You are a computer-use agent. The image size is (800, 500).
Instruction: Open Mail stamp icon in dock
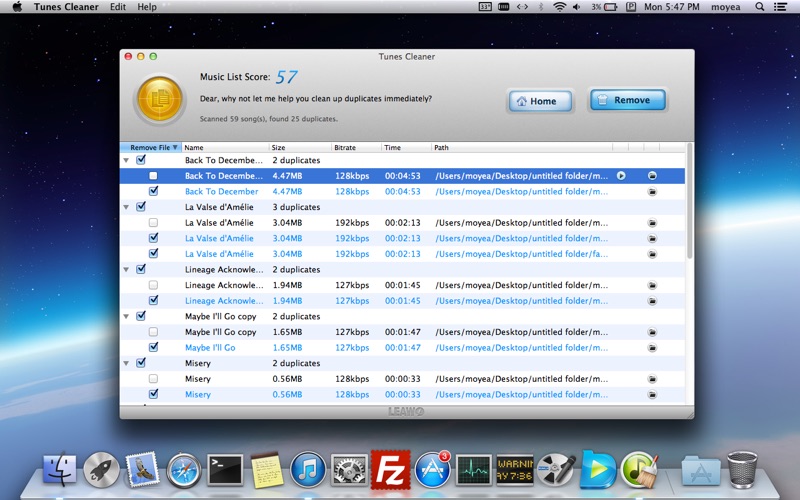coord(142,468)
